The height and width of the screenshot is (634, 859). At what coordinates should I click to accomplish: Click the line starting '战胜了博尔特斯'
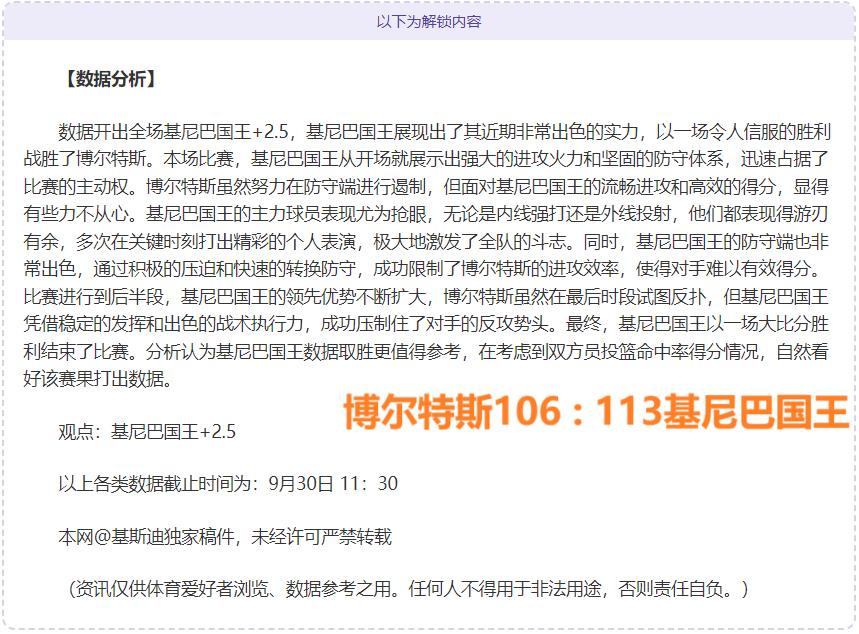(426, 159)
